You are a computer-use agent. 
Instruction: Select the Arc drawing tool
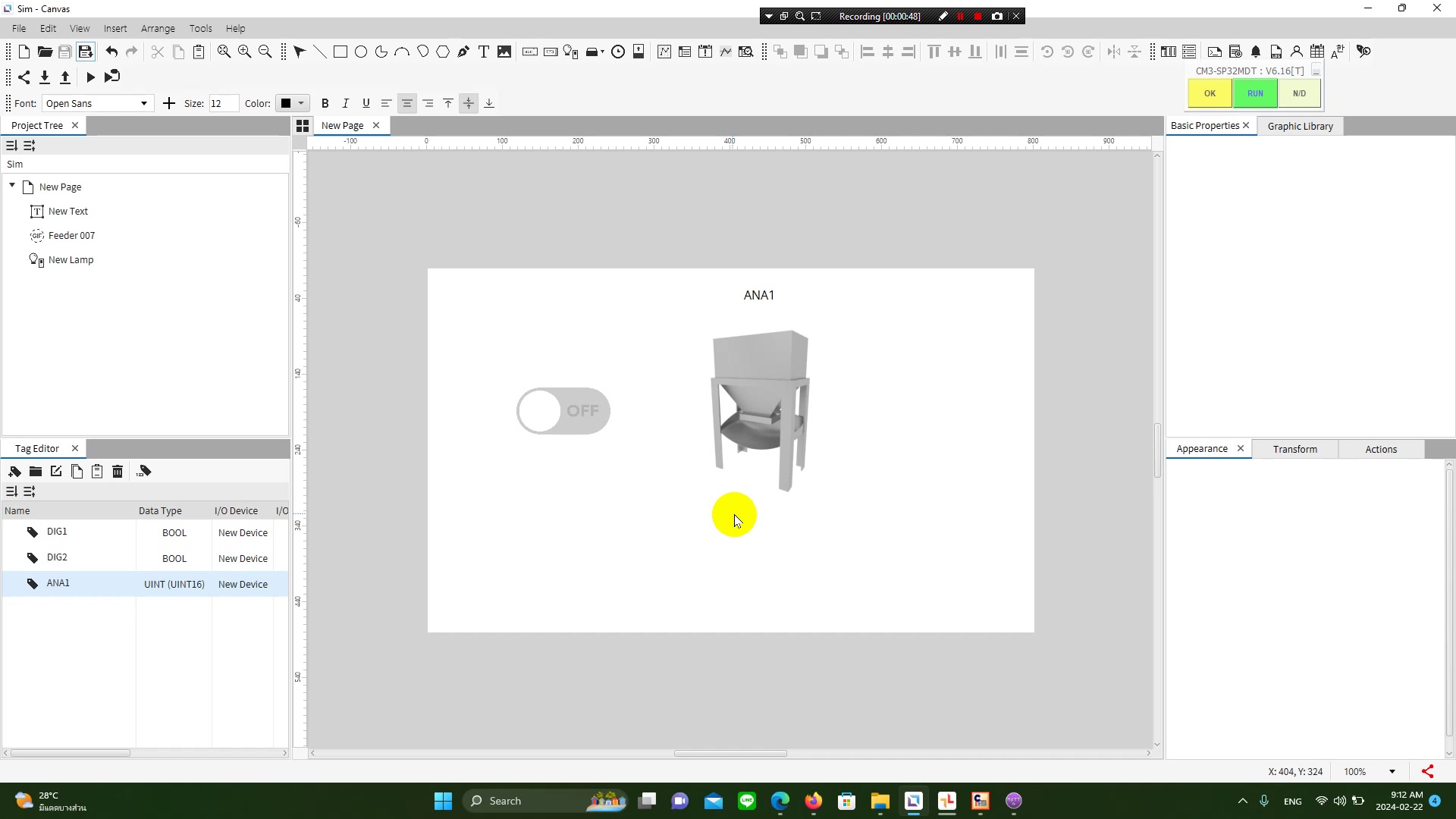point(402,52)
